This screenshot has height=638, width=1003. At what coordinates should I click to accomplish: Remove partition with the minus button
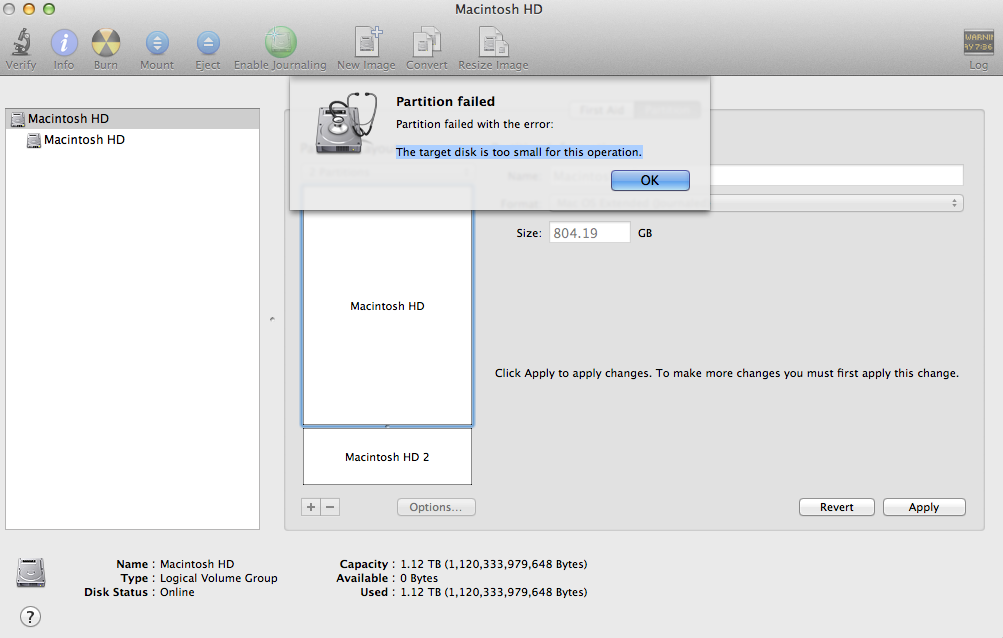pos(330,507)
